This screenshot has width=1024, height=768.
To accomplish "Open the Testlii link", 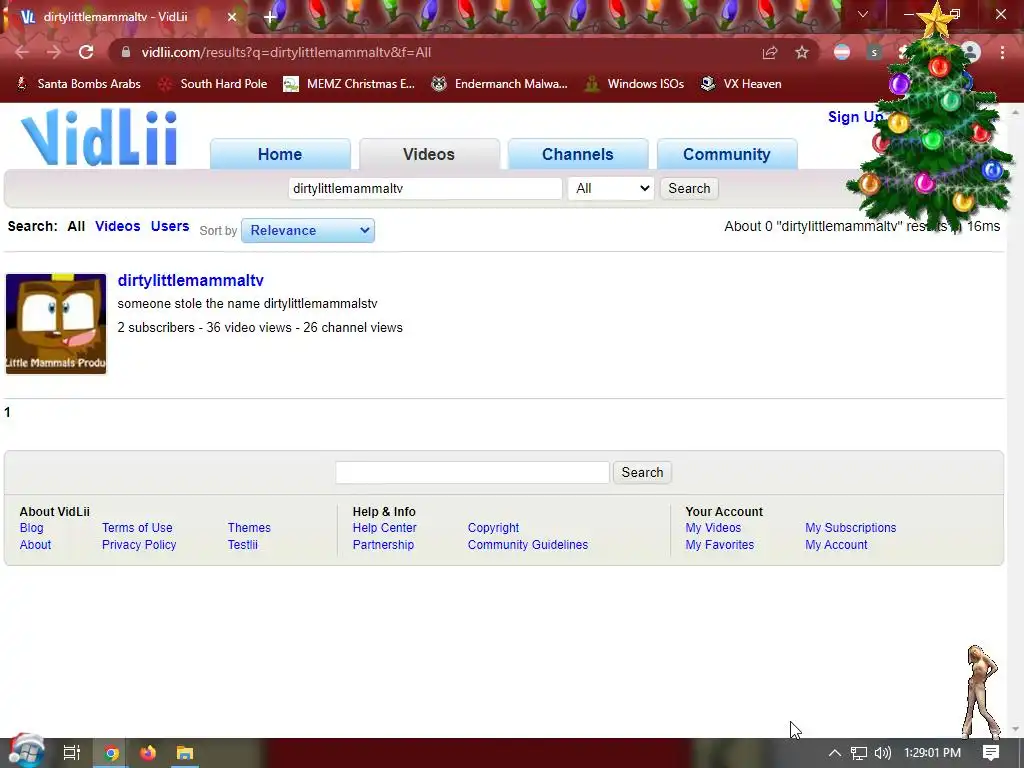I will [242, 545].
